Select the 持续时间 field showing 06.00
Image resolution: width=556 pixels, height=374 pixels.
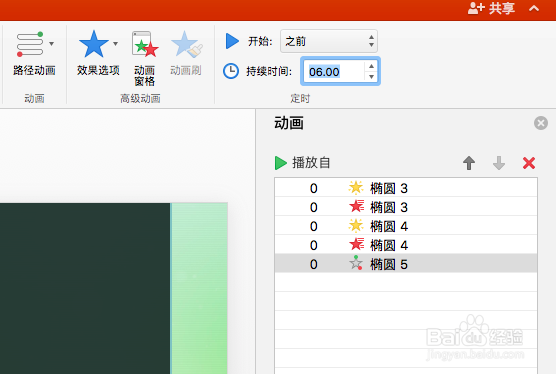pos(333,72)
